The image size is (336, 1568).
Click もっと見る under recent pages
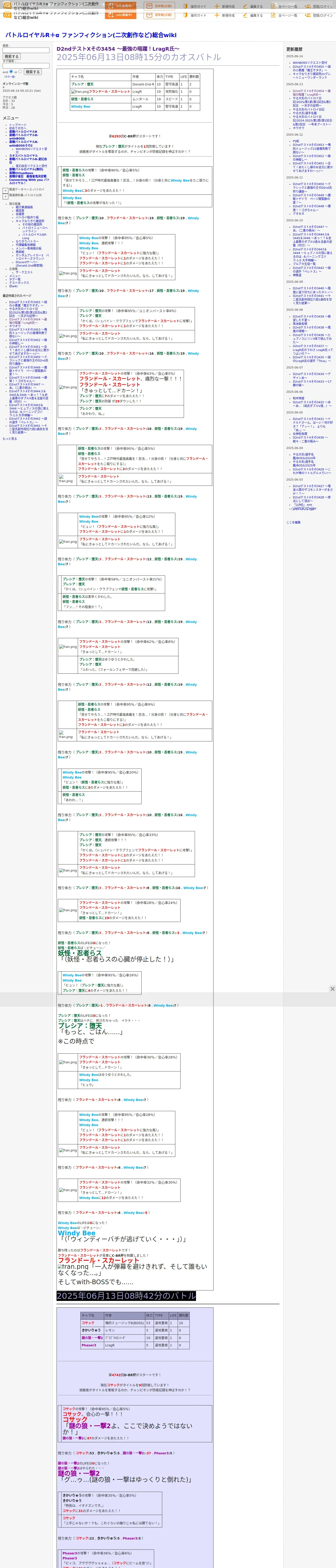10,438
